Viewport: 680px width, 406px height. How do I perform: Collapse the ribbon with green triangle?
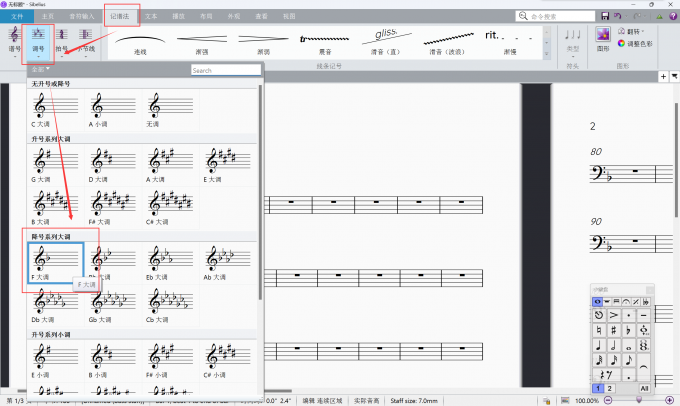pyautogui.click(x=659, y=16)
